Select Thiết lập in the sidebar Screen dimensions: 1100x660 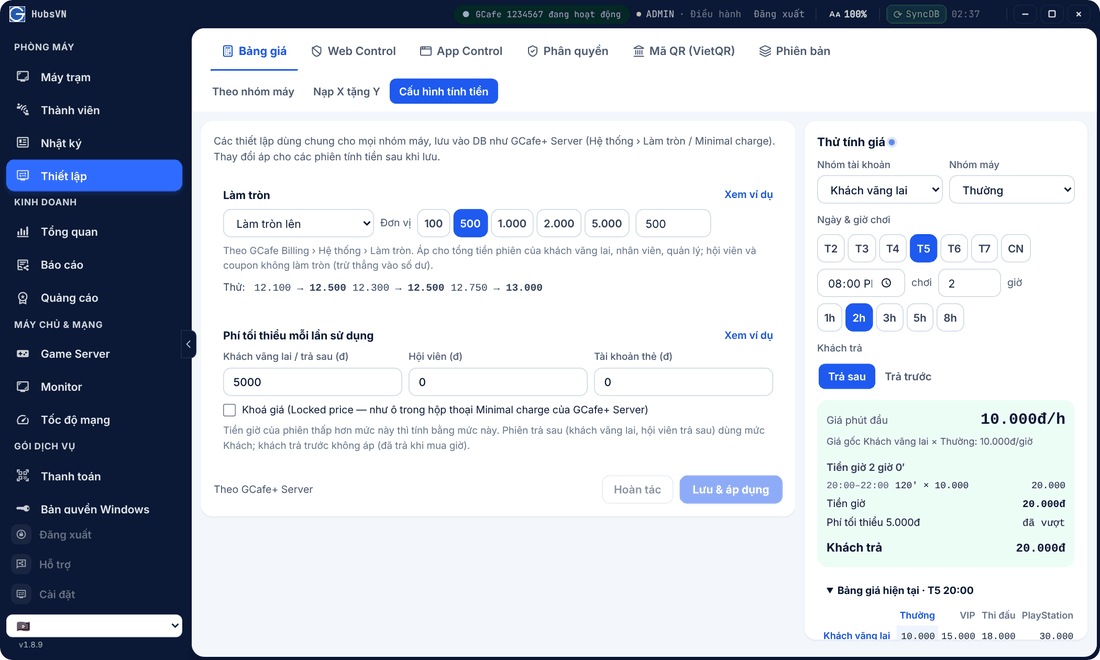coord(94,175)
